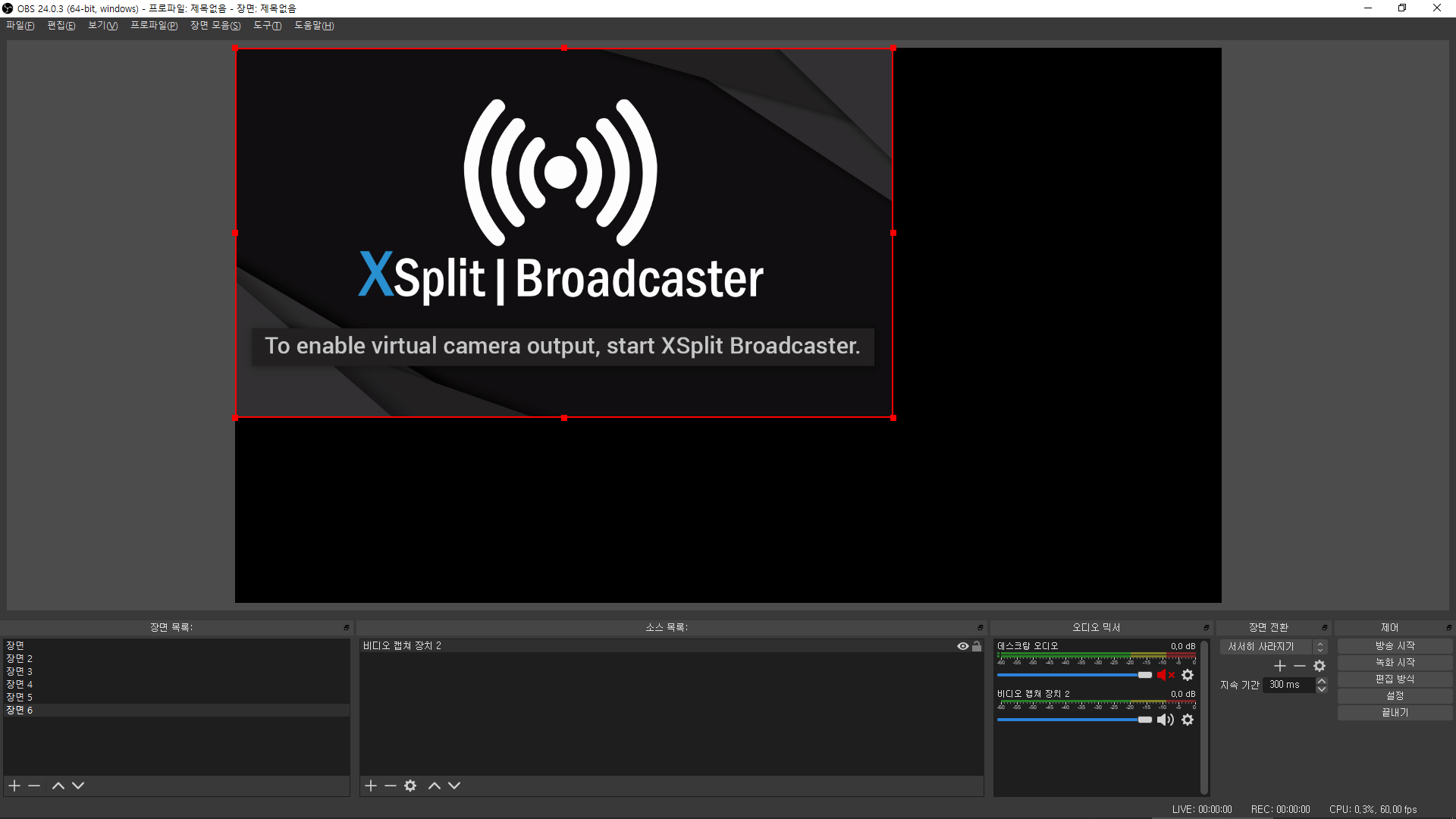
Task: Open the 도구 menu
Action: [267, 26]
